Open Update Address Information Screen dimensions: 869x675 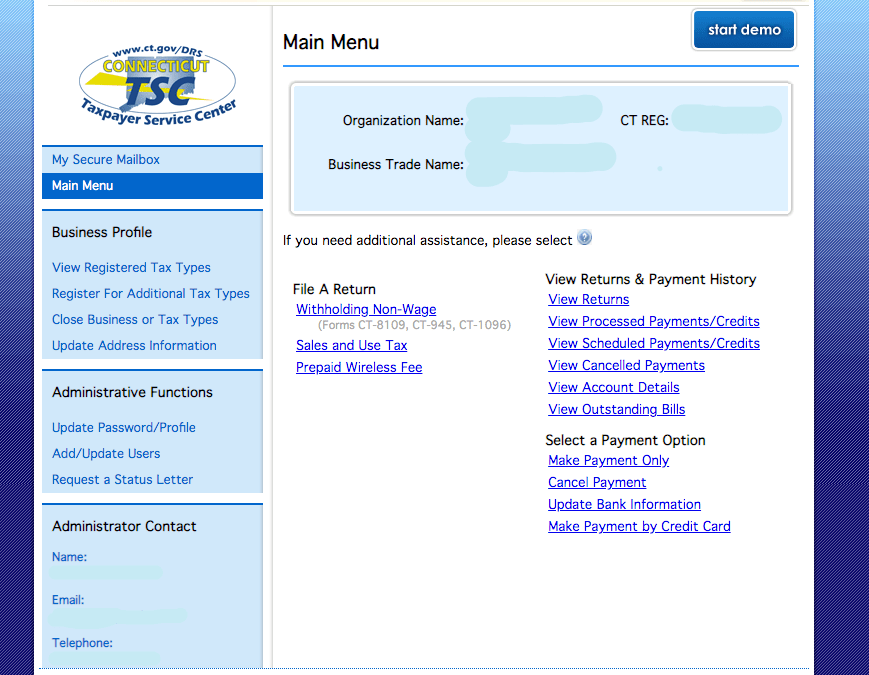pyautogui.click(x=134, y=346)
